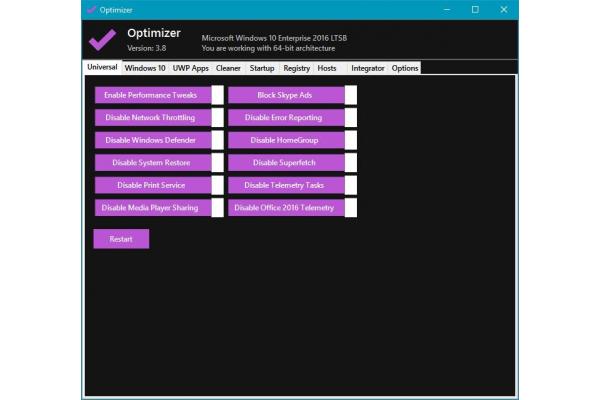Click Disable System Restore button
Screen dimensions: 600x400
click(x=153, y=163)
